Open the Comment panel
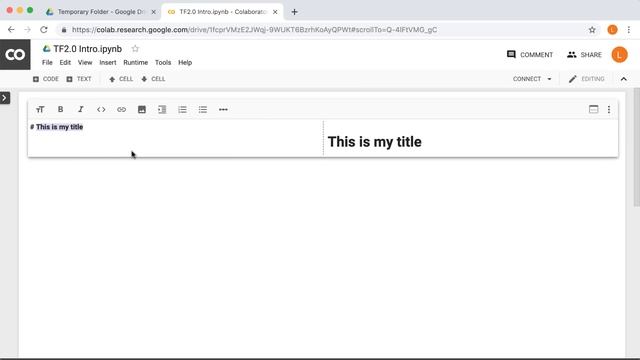The image size is (640, 360). [x=529, y=54]
